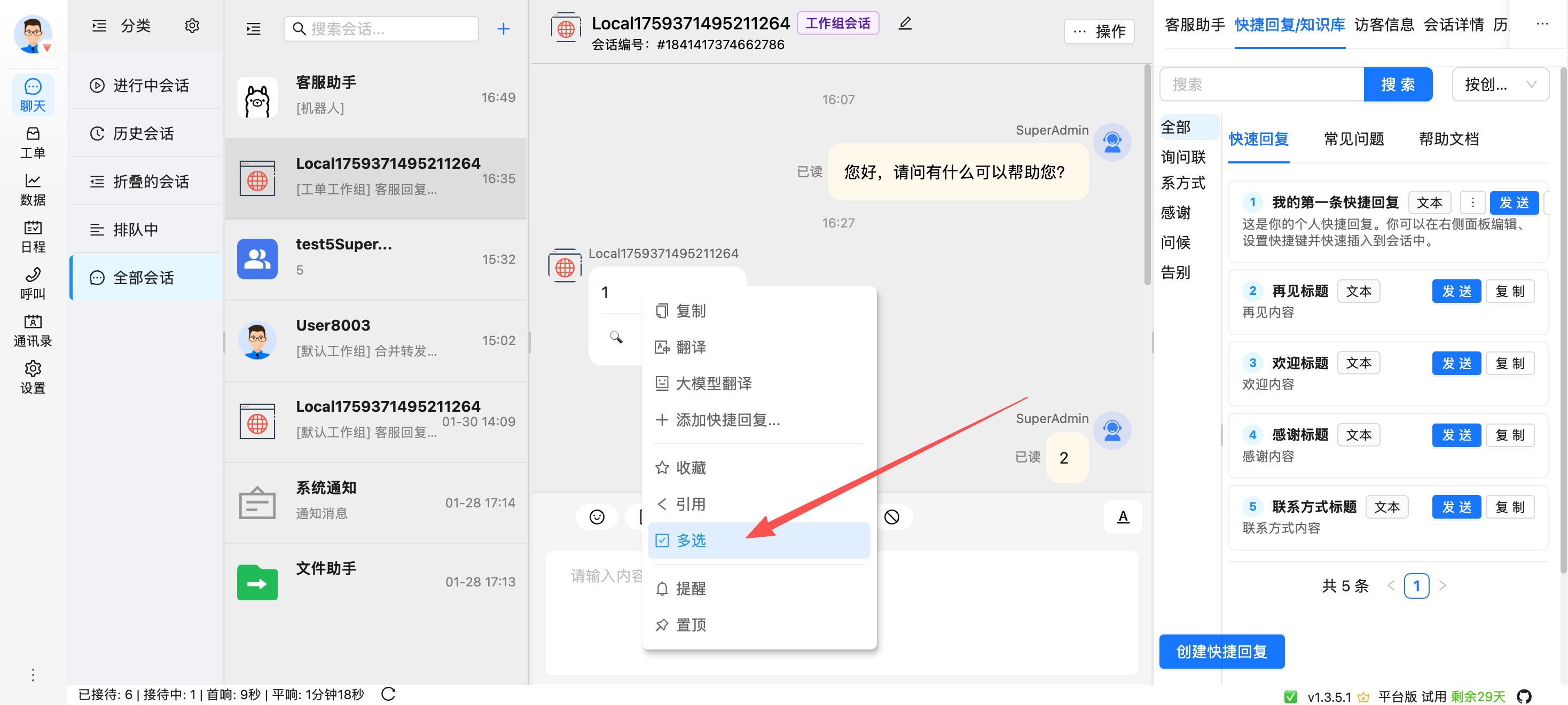This screenshot has width=1568, height=705.
Task: Open the 通讯录 contacts icon
Action: tap(32, 330)
